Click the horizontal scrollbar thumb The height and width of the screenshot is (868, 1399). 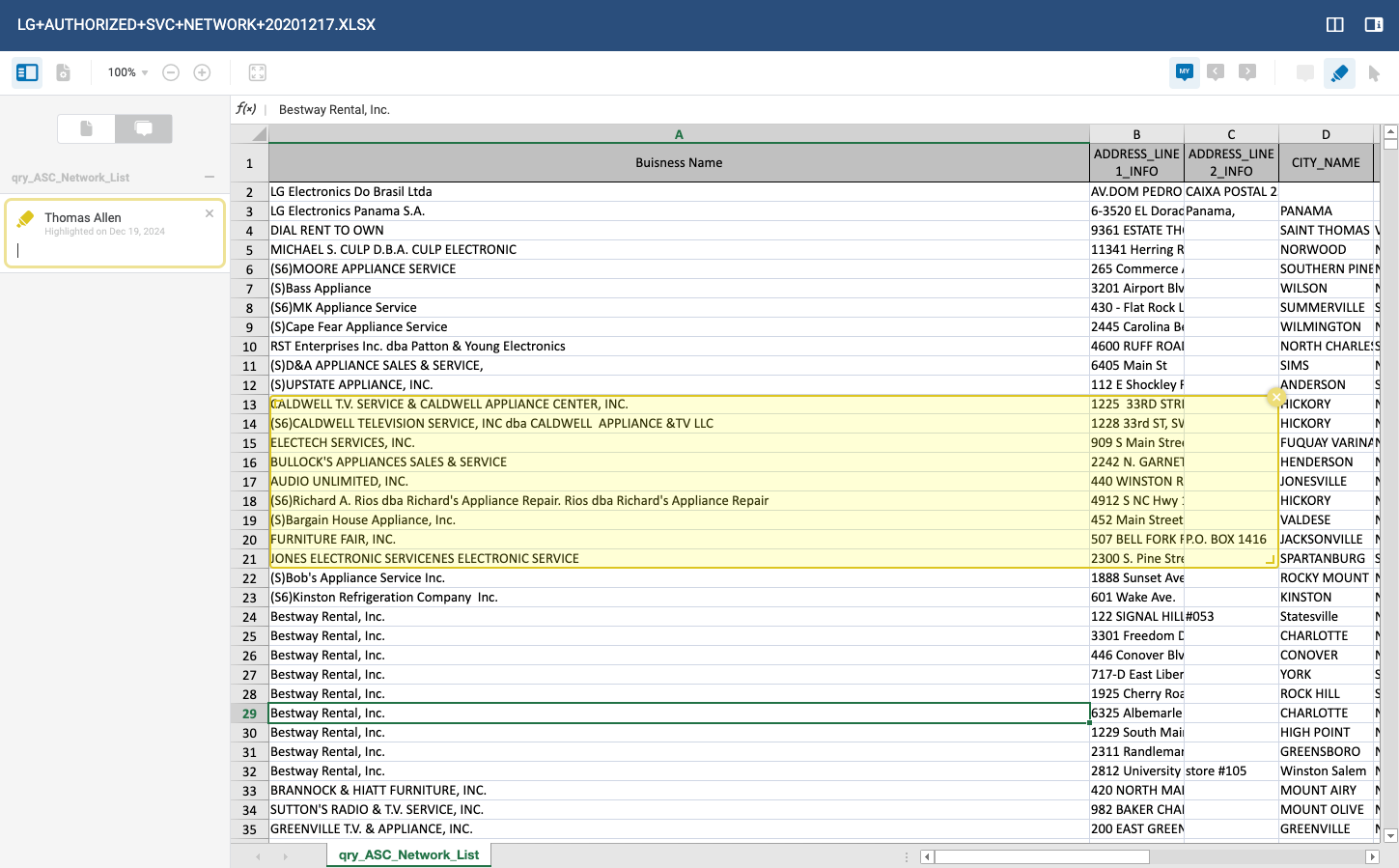(x=1042, y=856)
